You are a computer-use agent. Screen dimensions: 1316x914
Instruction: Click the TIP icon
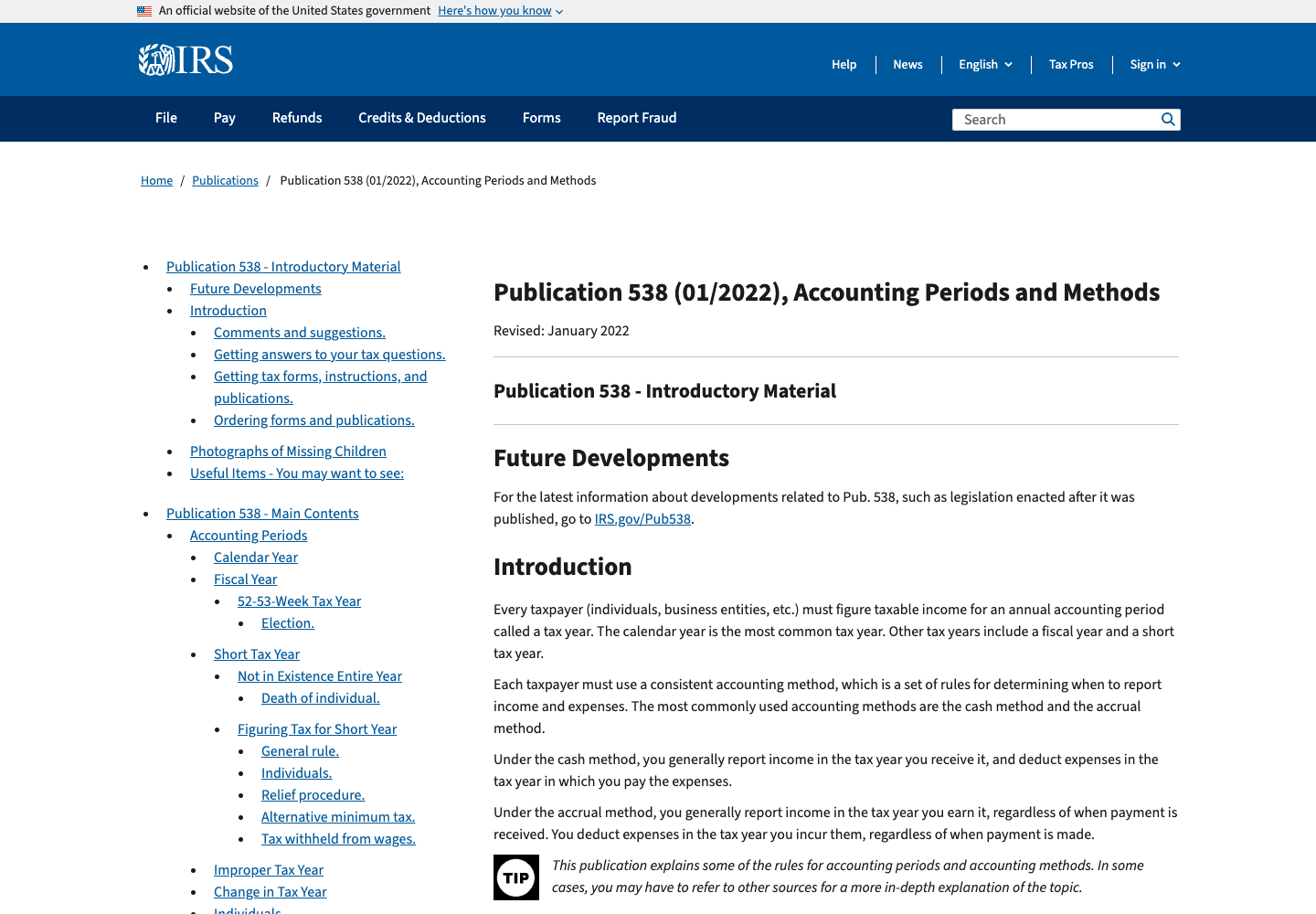[516, 877]
